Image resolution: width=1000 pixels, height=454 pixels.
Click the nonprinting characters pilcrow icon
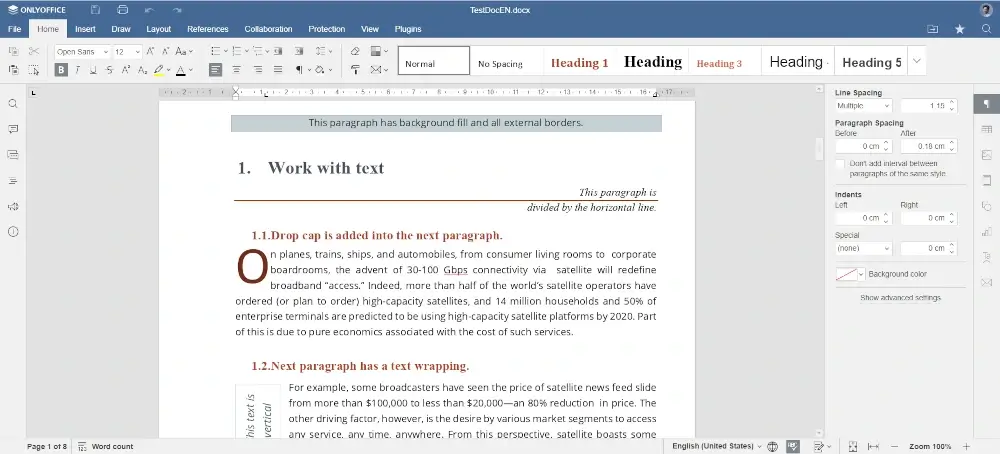click(x=298, y=70)
